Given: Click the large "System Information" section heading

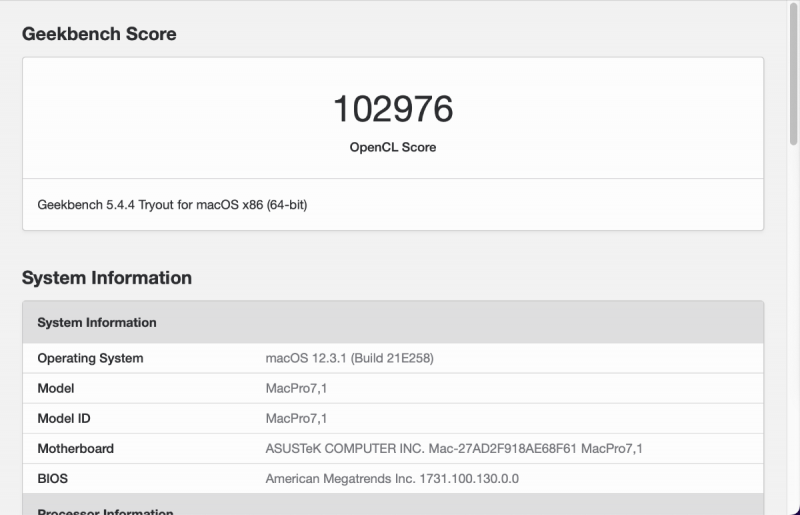Looking at the screenshot, I should tap(107, 278).
